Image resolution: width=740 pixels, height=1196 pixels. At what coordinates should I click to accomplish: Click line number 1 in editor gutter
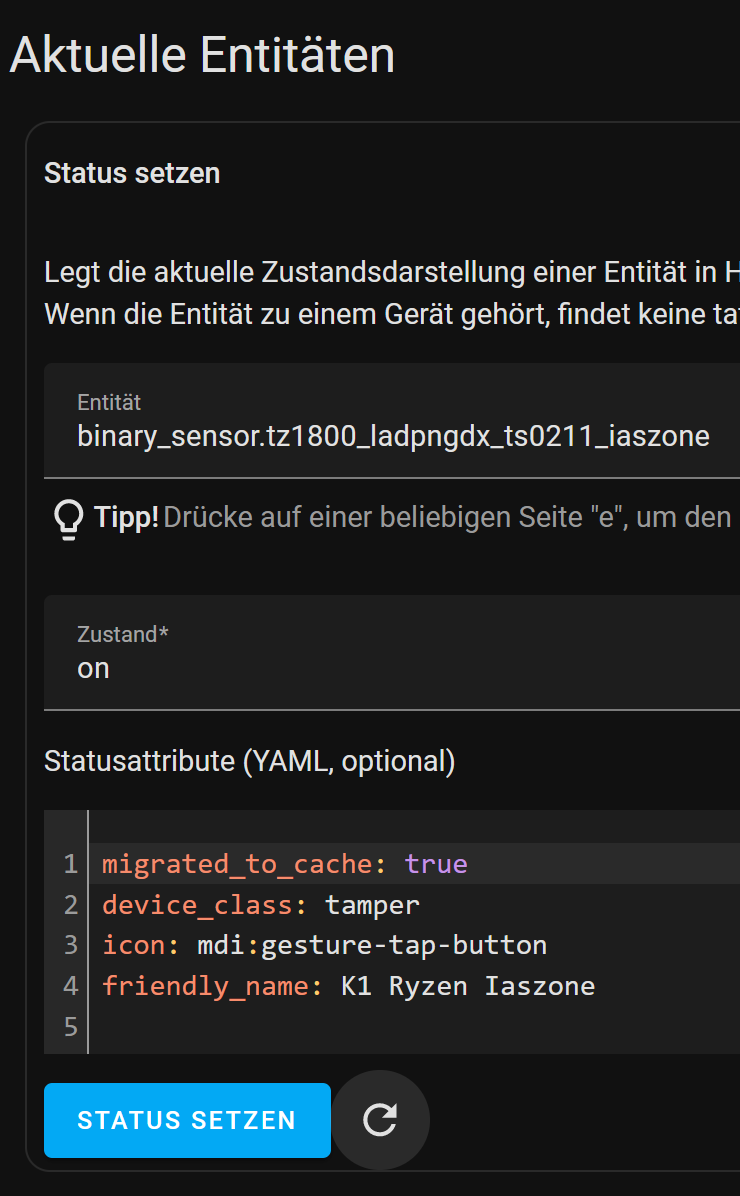click(x=70, y=864)
